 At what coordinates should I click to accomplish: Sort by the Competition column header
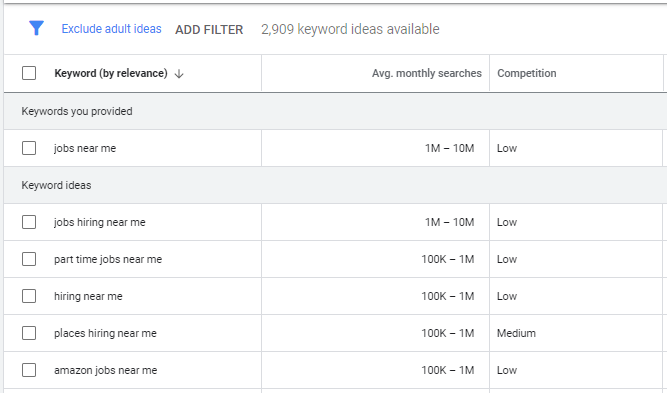point(527,73)
